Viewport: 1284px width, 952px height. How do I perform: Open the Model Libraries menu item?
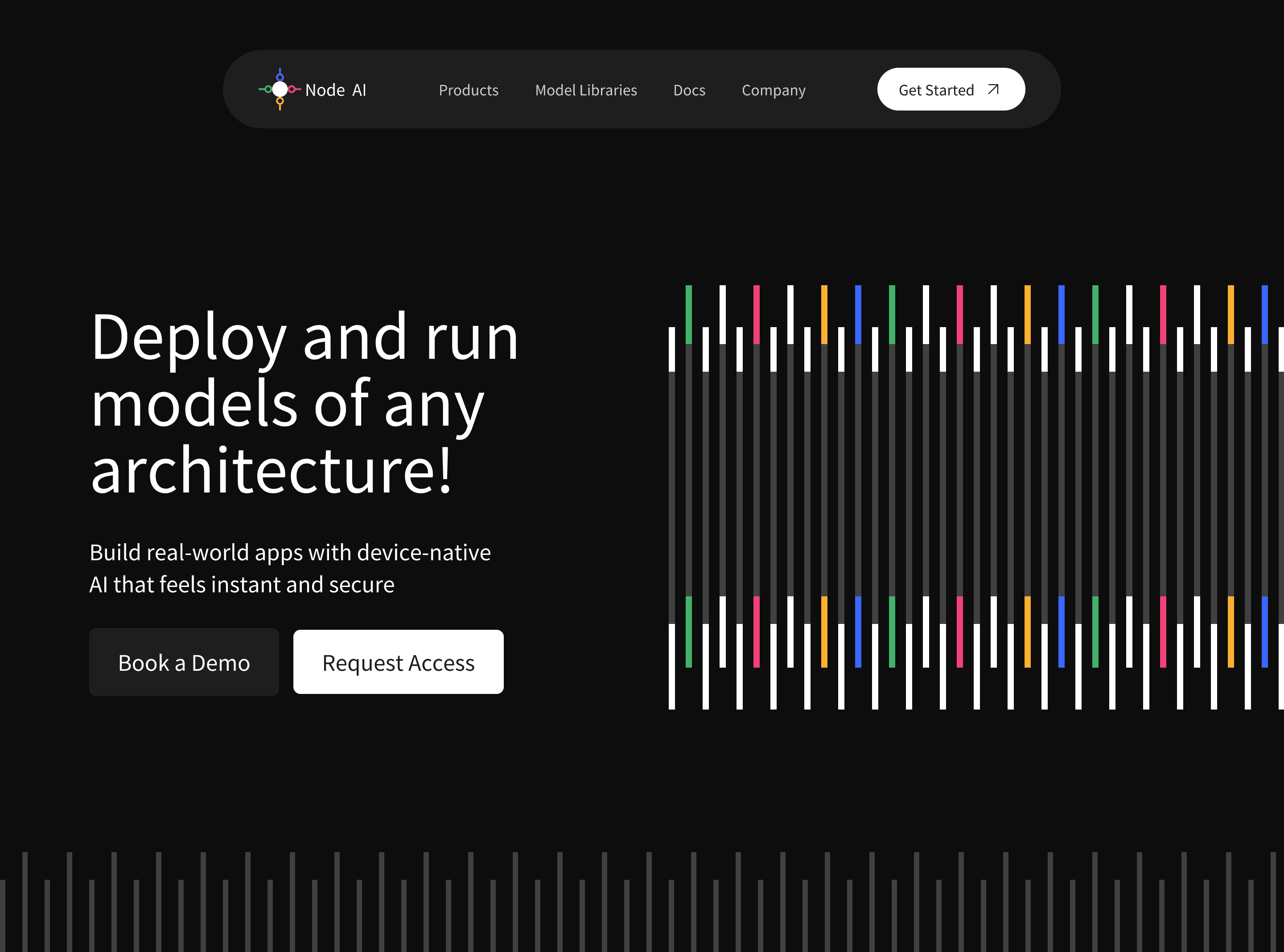tap(585, 90)
